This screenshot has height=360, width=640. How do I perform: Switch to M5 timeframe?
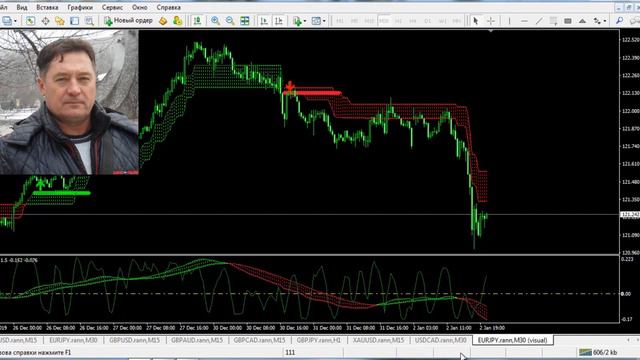click(354, 21)
